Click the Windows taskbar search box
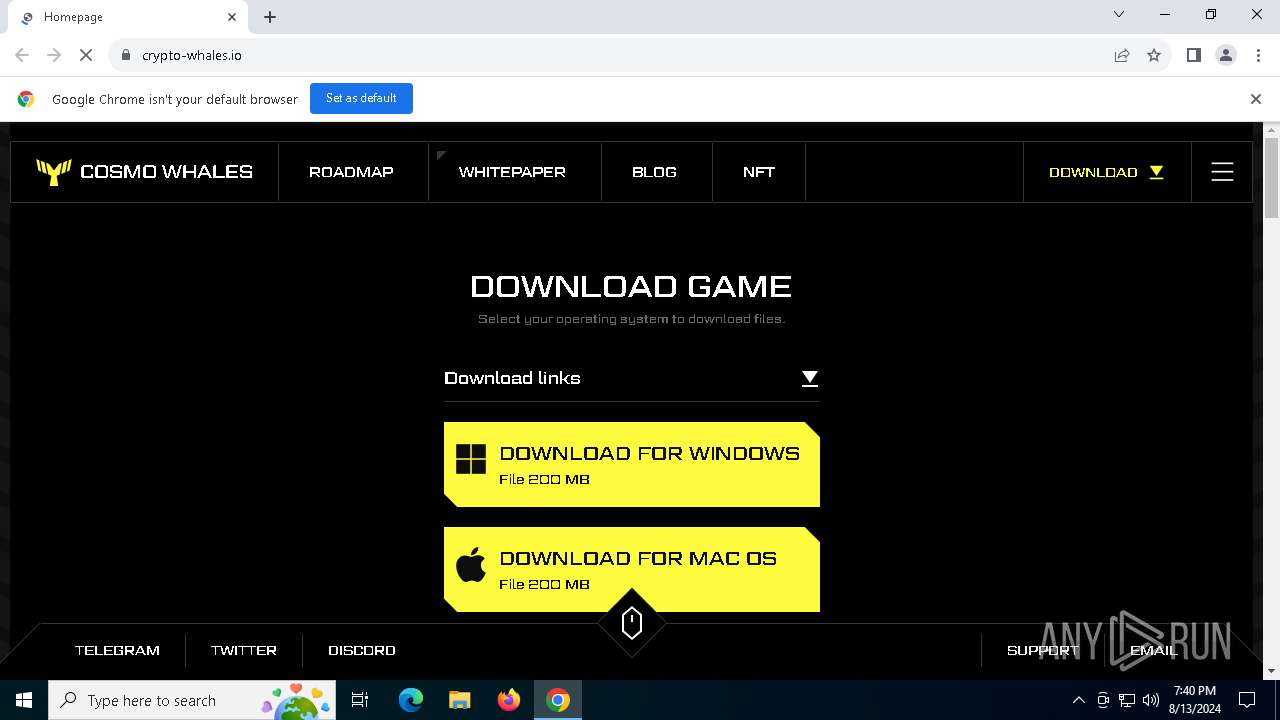This screenshot has height=720, width=1280. click(x=194, y=700)
